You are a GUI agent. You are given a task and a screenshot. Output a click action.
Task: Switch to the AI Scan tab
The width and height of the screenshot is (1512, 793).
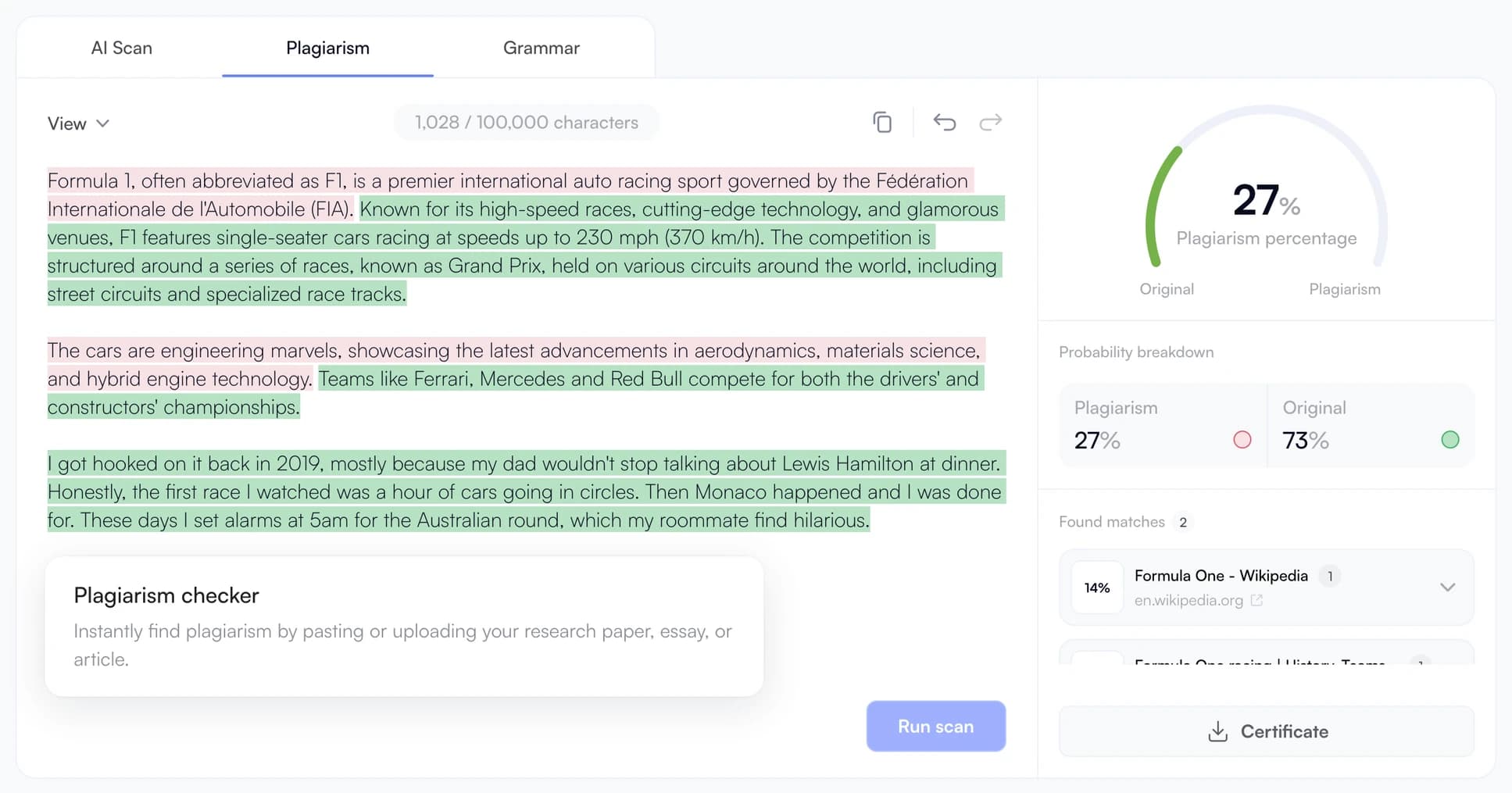click(122, 48)
